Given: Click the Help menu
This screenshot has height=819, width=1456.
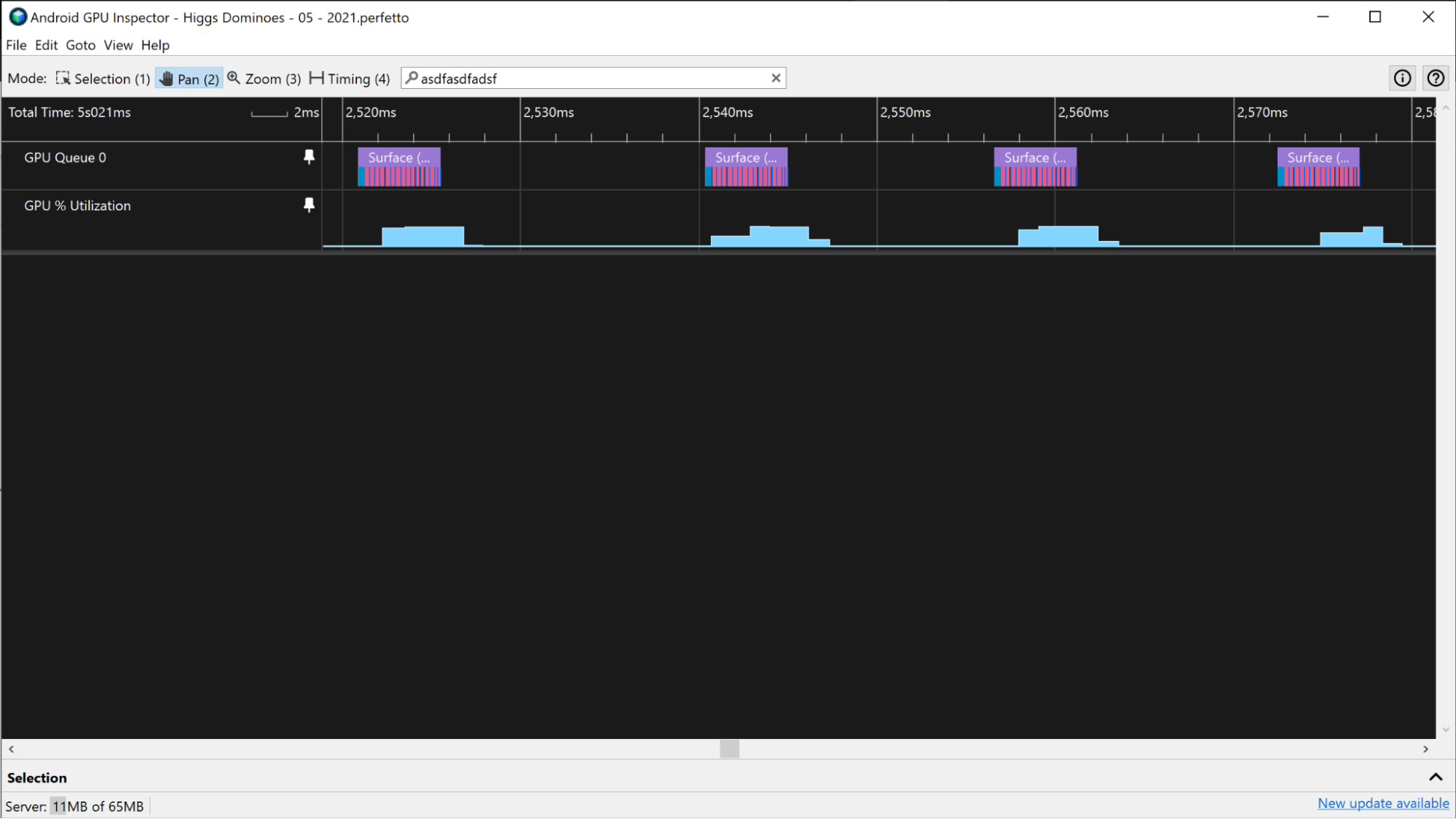Looking at the screenshot, I should 155,45.
